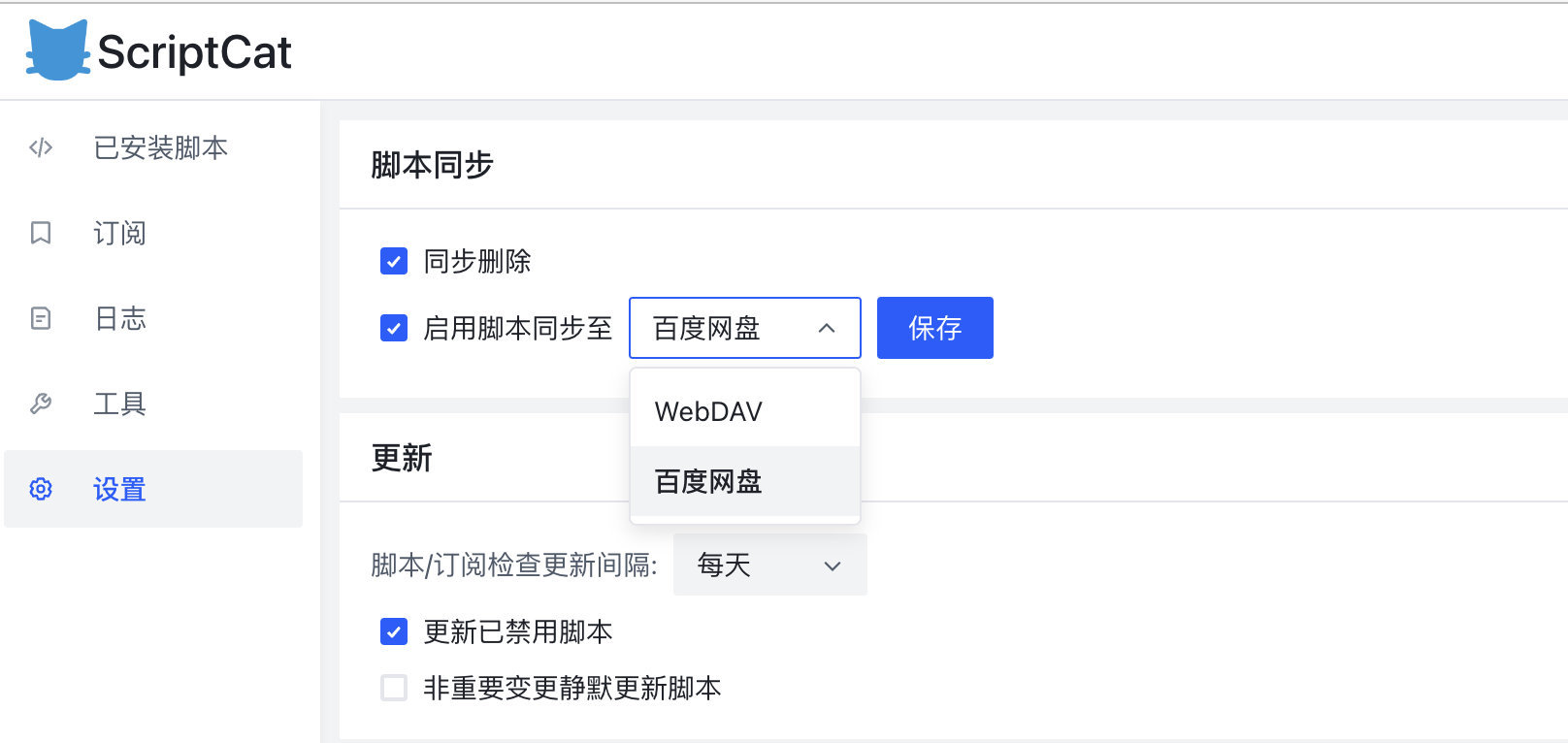Switch to the 订阅 section
The width and height of the screenshot is (1568, 743).
coord(118,233)
